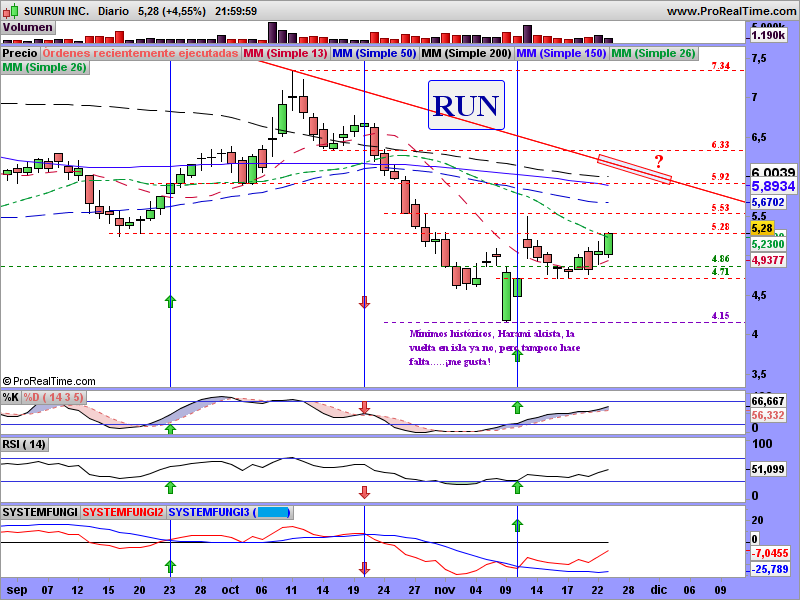This screenshot has height=600, width=800.
Task: Click the red 4,9377 value tag
Action: (x=768, y=260)
